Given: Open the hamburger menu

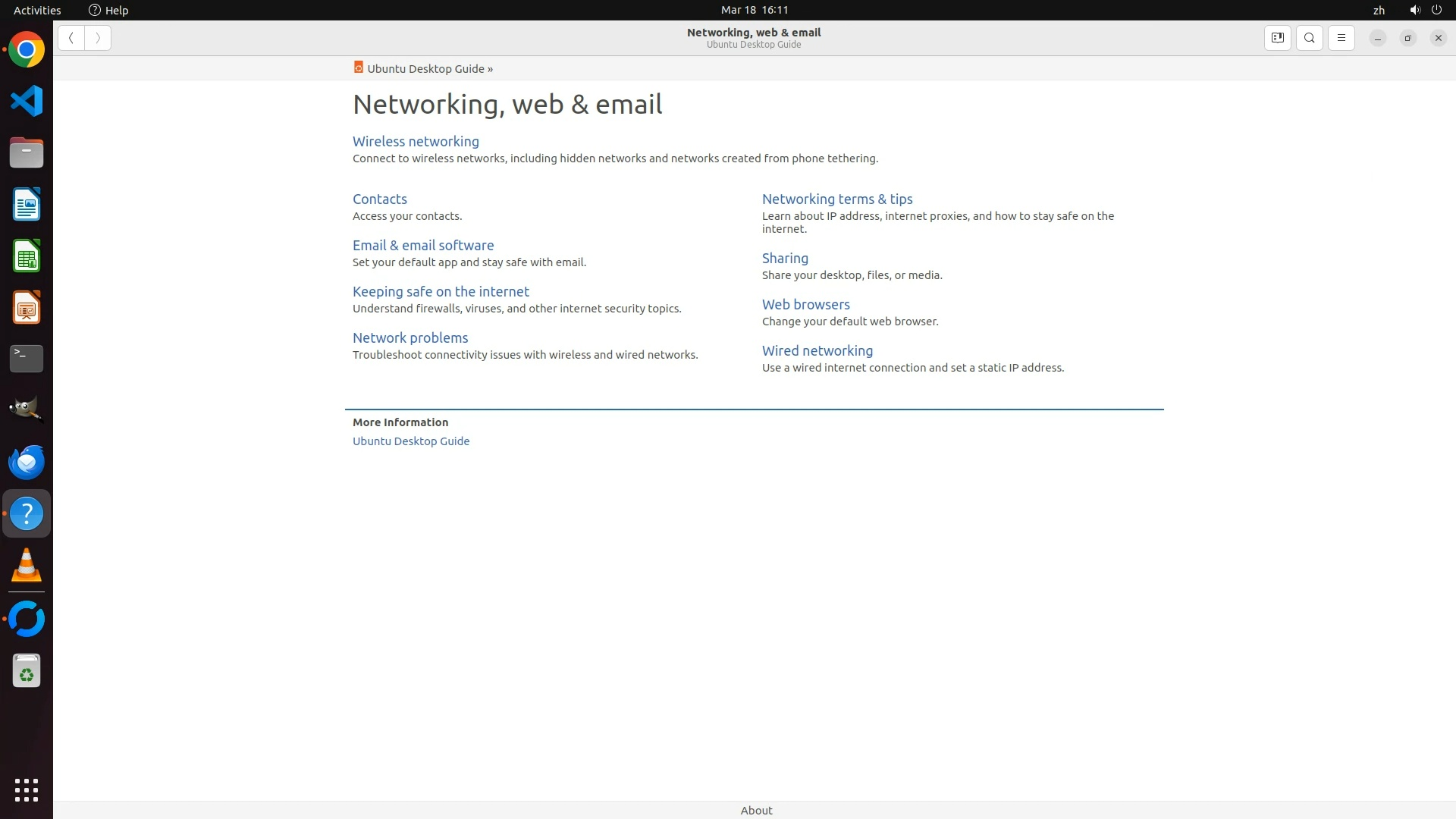Looking at the screenshot, I should pos(1341,38).
